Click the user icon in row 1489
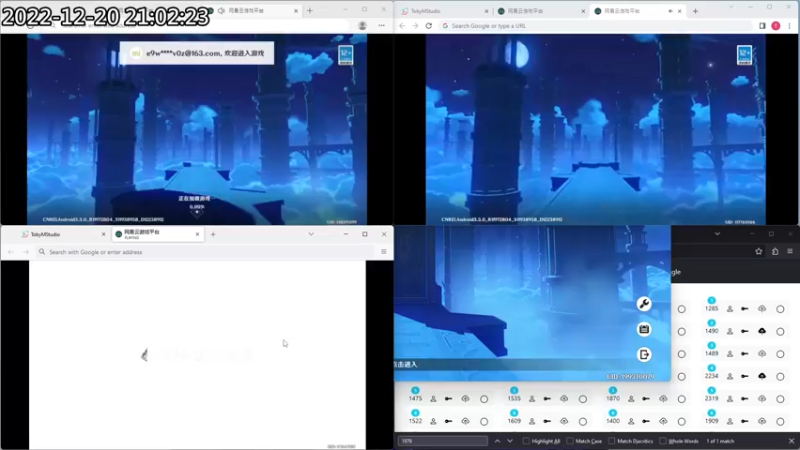Image resolution: width=800 pixels, height=450 pixels. [x=730, y=354]
